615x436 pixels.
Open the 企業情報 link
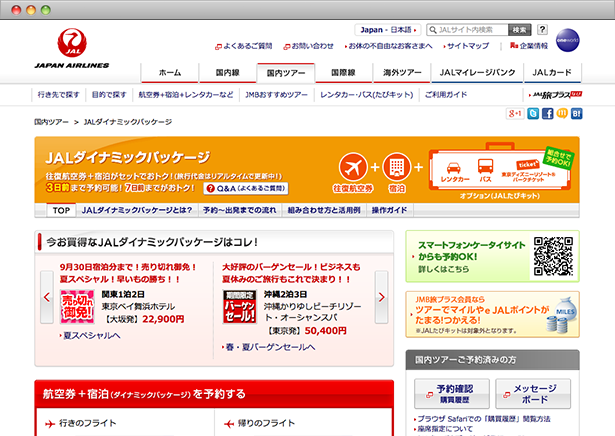(529, 46)
